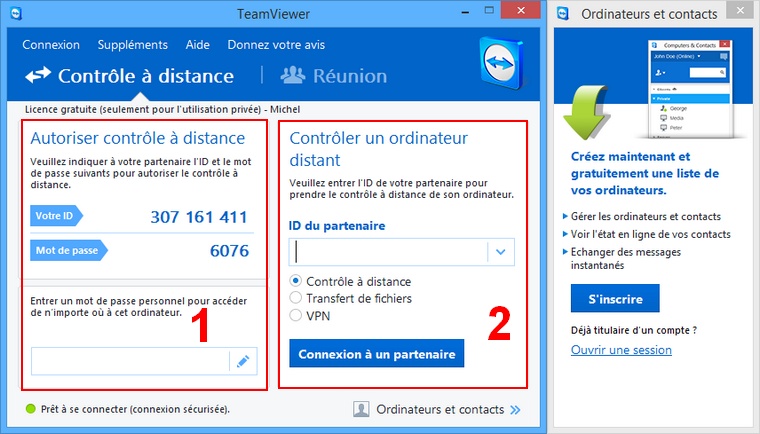Minimize the TeamViewer window
760x434 pixels.
tap(465, 12)
